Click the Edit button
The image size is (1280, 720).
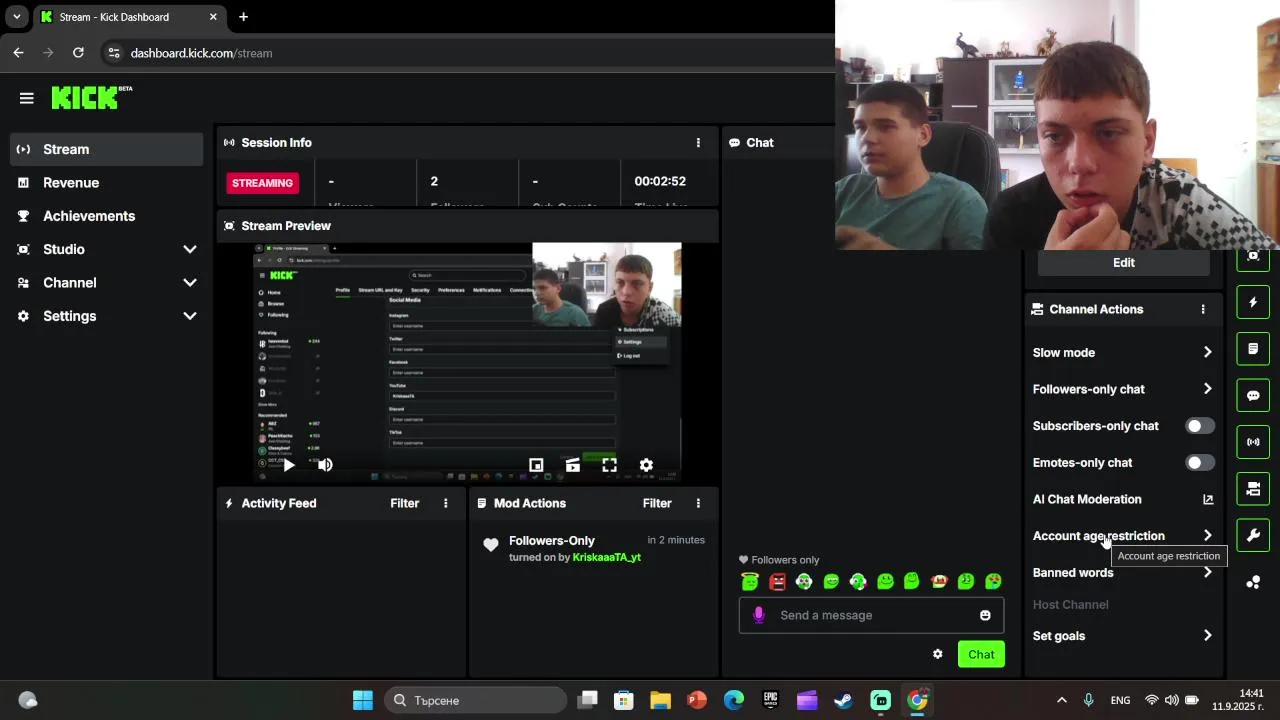point(1123,262)
